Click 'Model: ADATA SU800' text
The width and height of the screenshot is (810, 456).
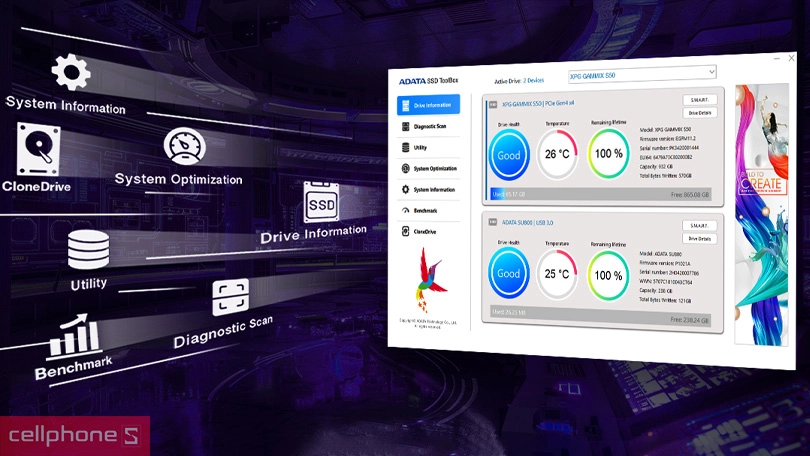(660, 254)
